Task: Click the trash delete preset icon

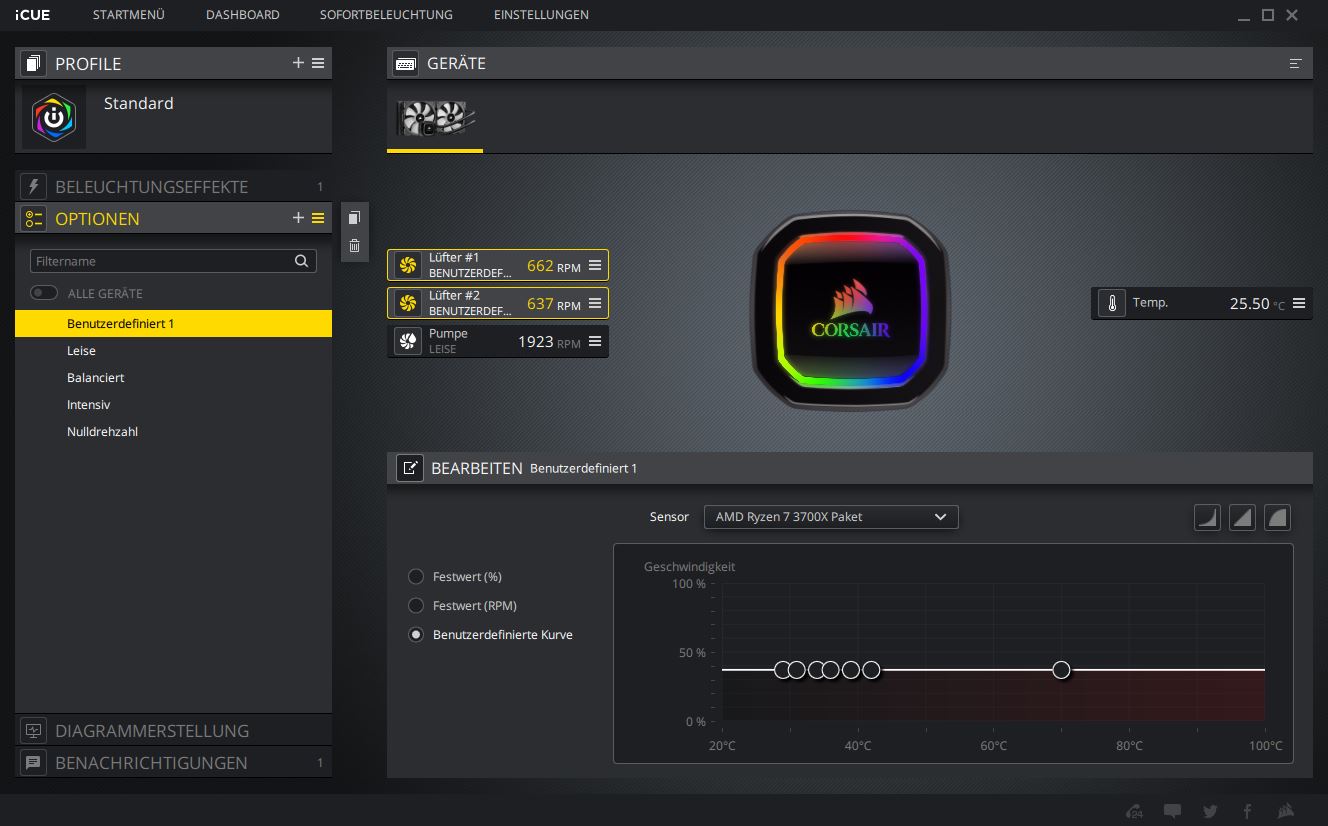Action: pos(354,246)
